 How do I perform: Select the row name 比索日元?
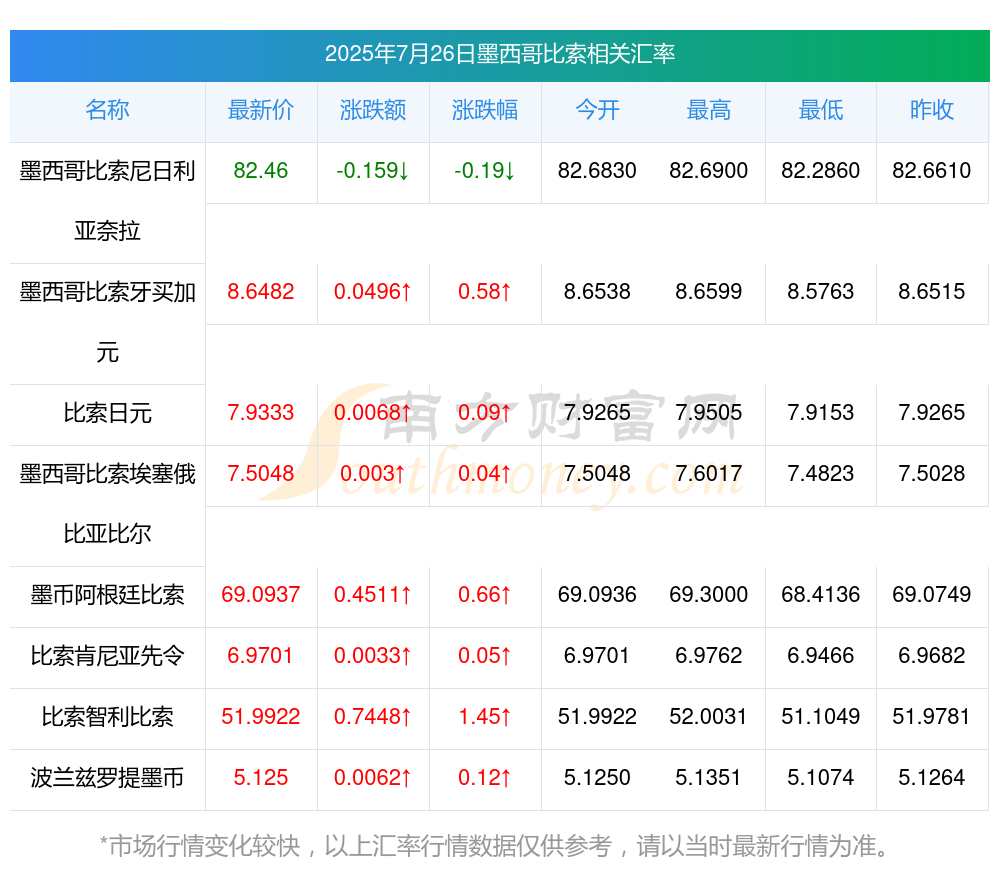click(x=107, y=413)
